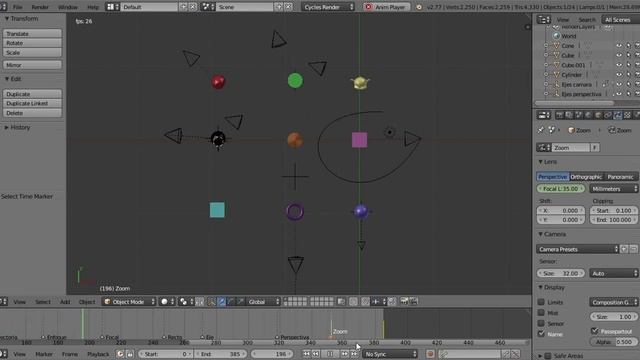Enable the Sensor display checkbox
This screenshot has width=640, height=360.
pos(541,323)
